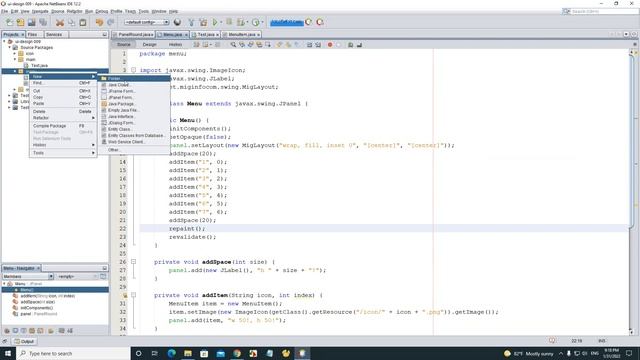Expand the icon package node
The height and width of the screenshot is (360, 640).
coord(15,53)
